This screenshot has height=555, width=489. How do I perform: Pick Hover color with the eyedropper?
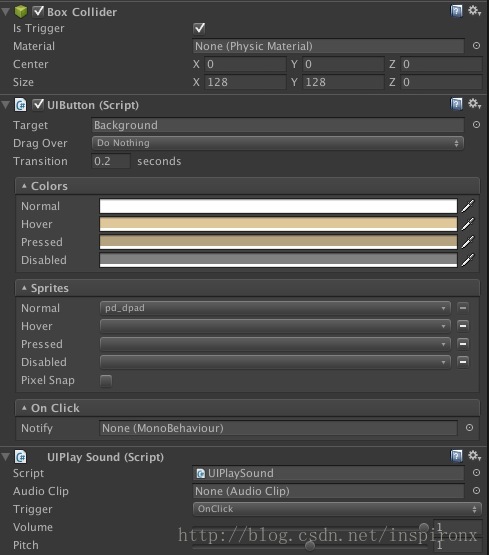[x=468, y=224]
